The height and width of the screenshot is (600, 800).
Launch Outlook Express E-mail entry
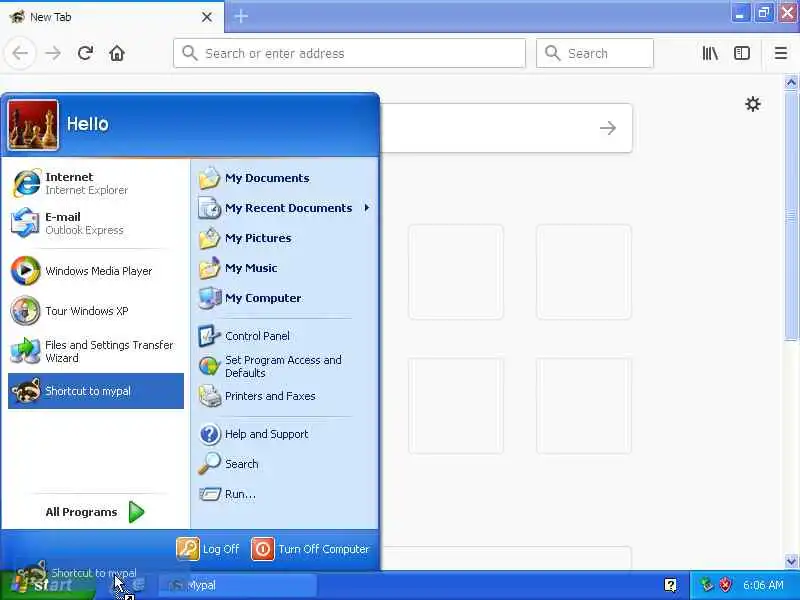coord(96,223)
